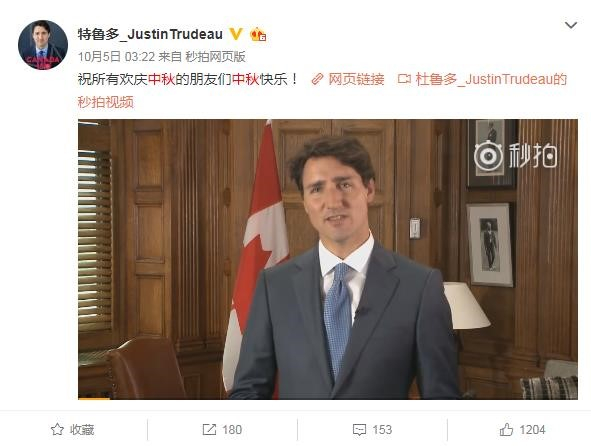The width and height of the screenshot is (591, 446).
Task: Toggle the star favorite icon
Action: point(57,429)
